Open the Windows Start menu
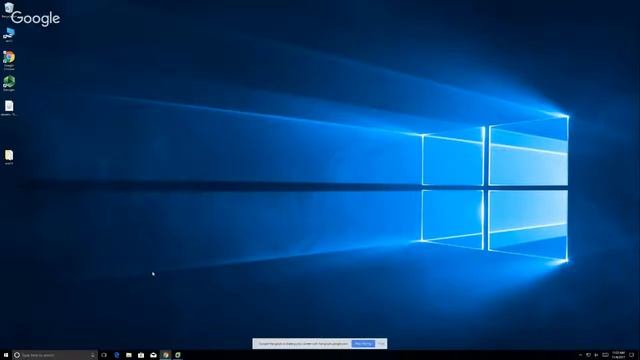This screenshot has width=640, height=360. point(6,355)
